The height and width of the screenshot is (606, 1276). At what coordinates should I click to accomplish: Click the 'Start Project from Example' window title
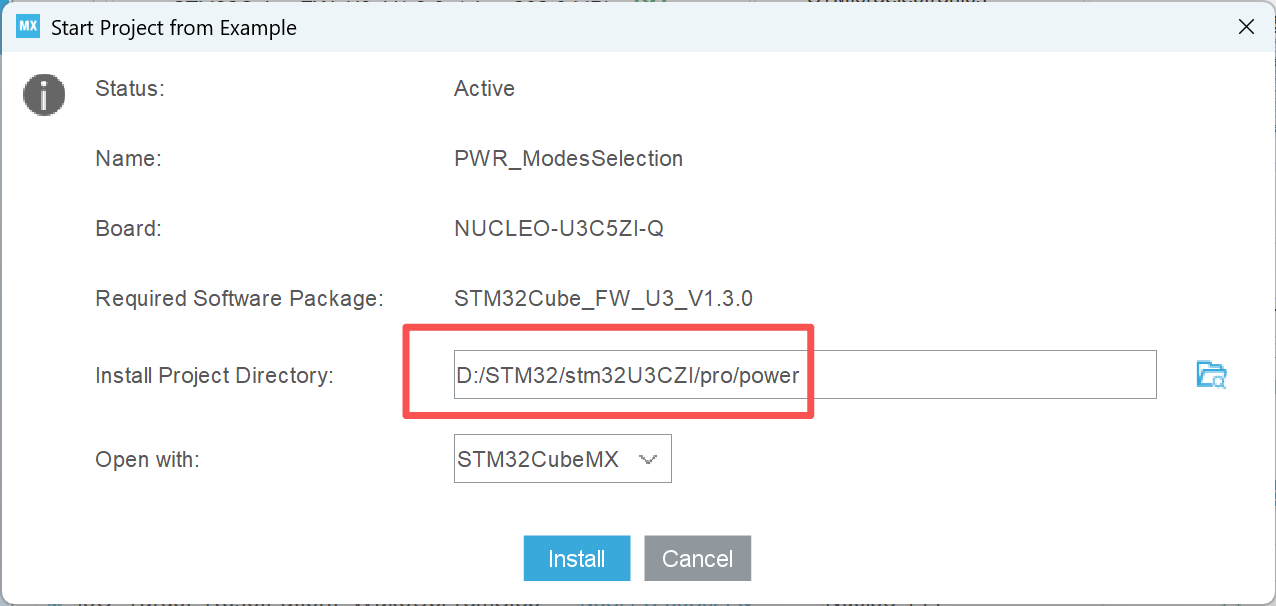(x=174, y=27)
